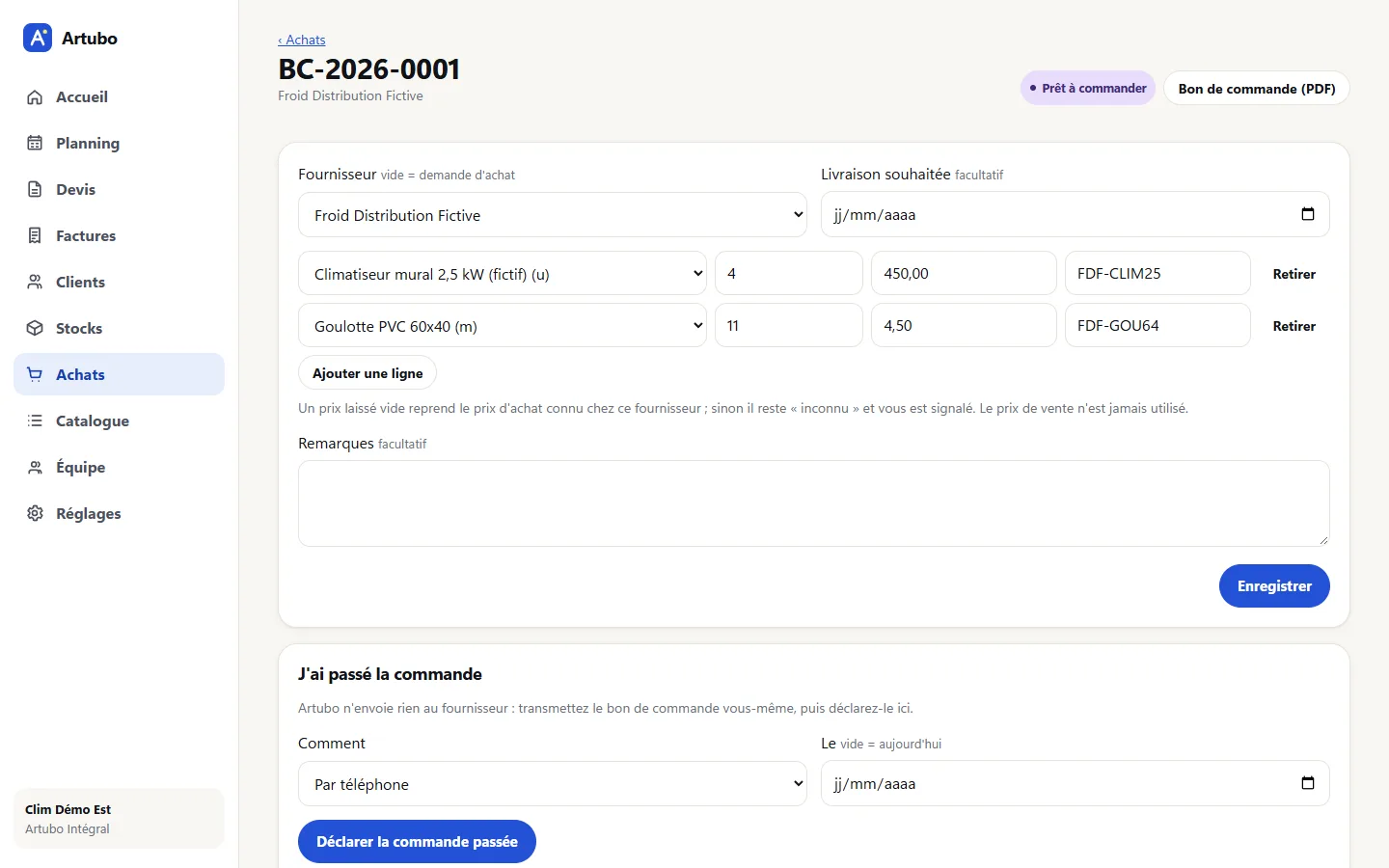Open Clients section
The height and width of the screenshot is (868, 1389).
coord(119,283)
